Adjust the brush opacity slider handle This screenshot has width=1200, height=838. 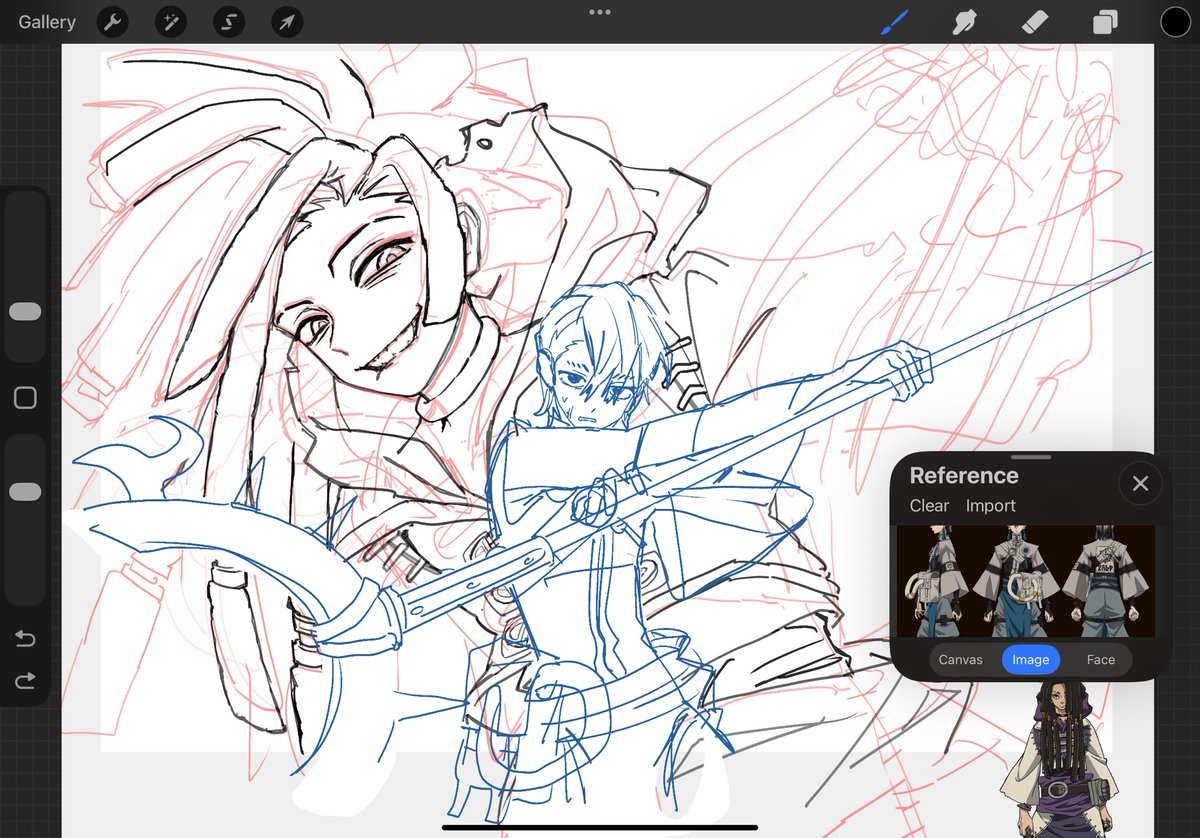coord(25,492)
